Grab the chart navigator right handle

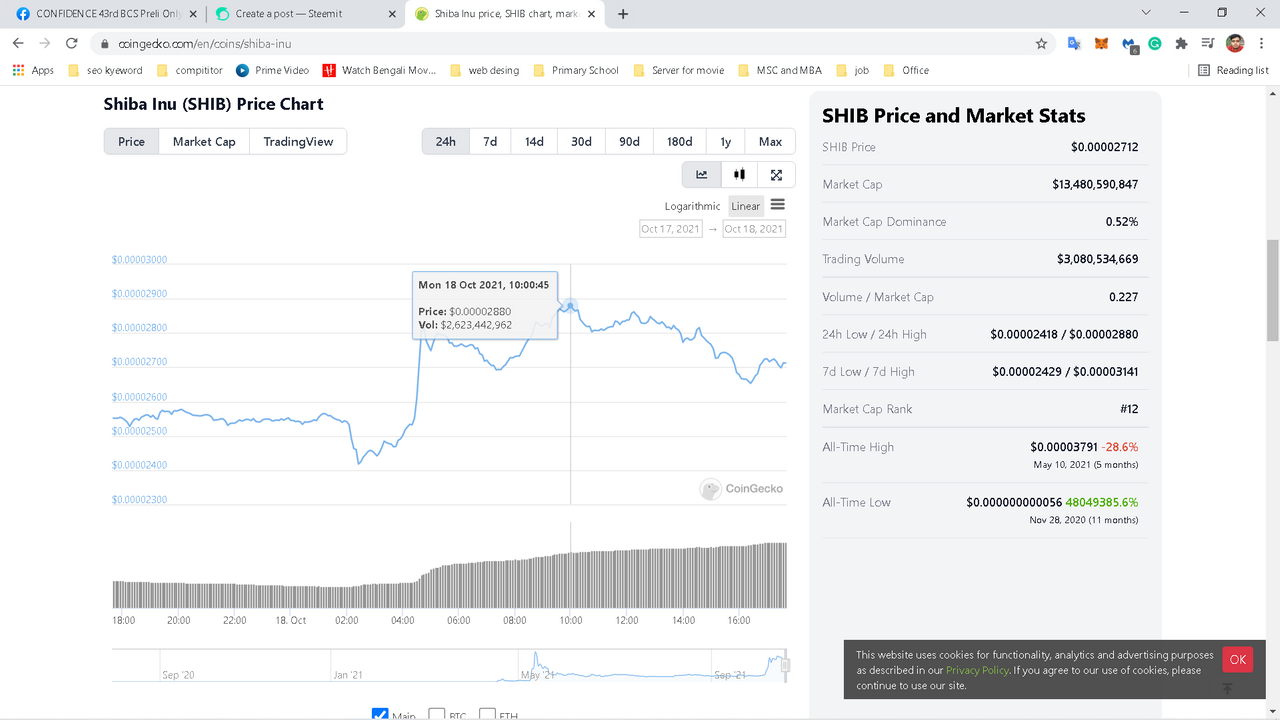[x=785, y=665]
